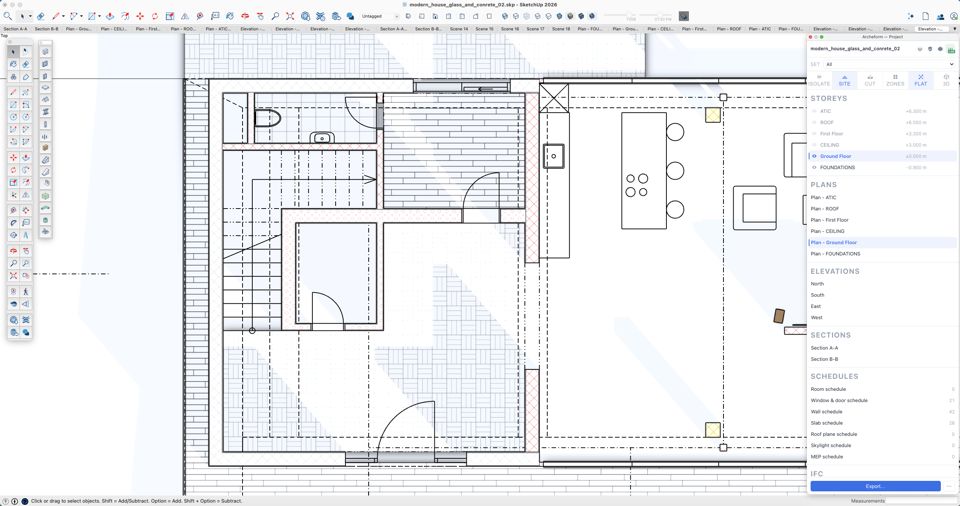Select the X-ray face style icon
The width and height of the screenshot is (960, 506).
[x=505, y=16]
